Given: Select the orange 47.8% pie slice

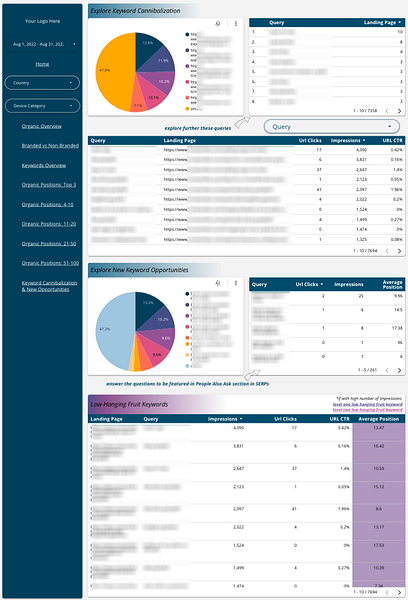Looking at the screenshot, I should tap(113, 73).
